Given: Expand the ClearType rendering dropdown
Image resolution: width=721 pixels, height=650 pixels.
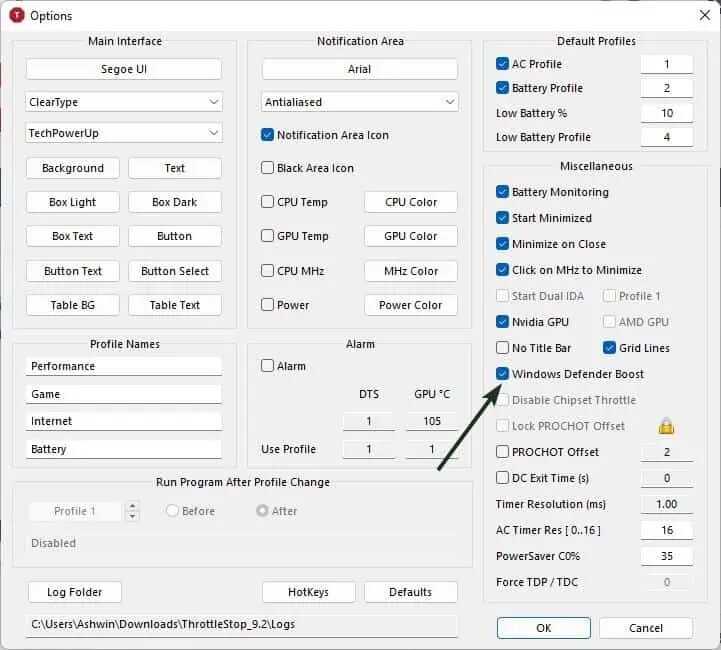Looking at the screenshot, I should tap(124, 102).
